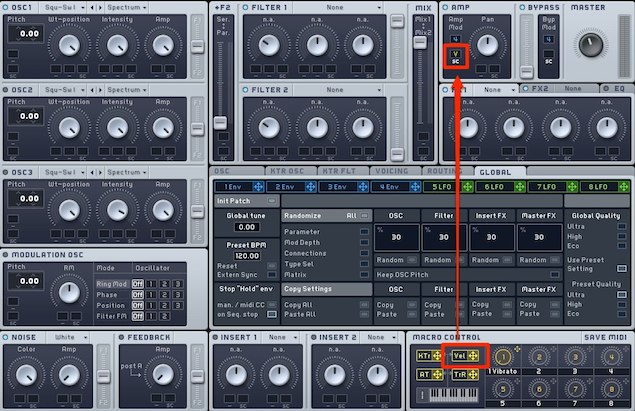Click the KTr macro cross icon

[x=437, y=356]
